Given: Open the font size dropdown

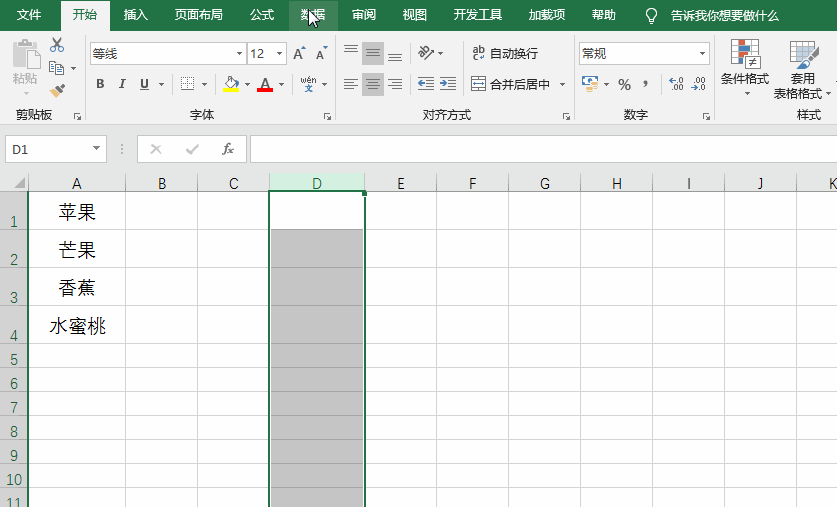Looking at the screenshot, I should 279,53.
